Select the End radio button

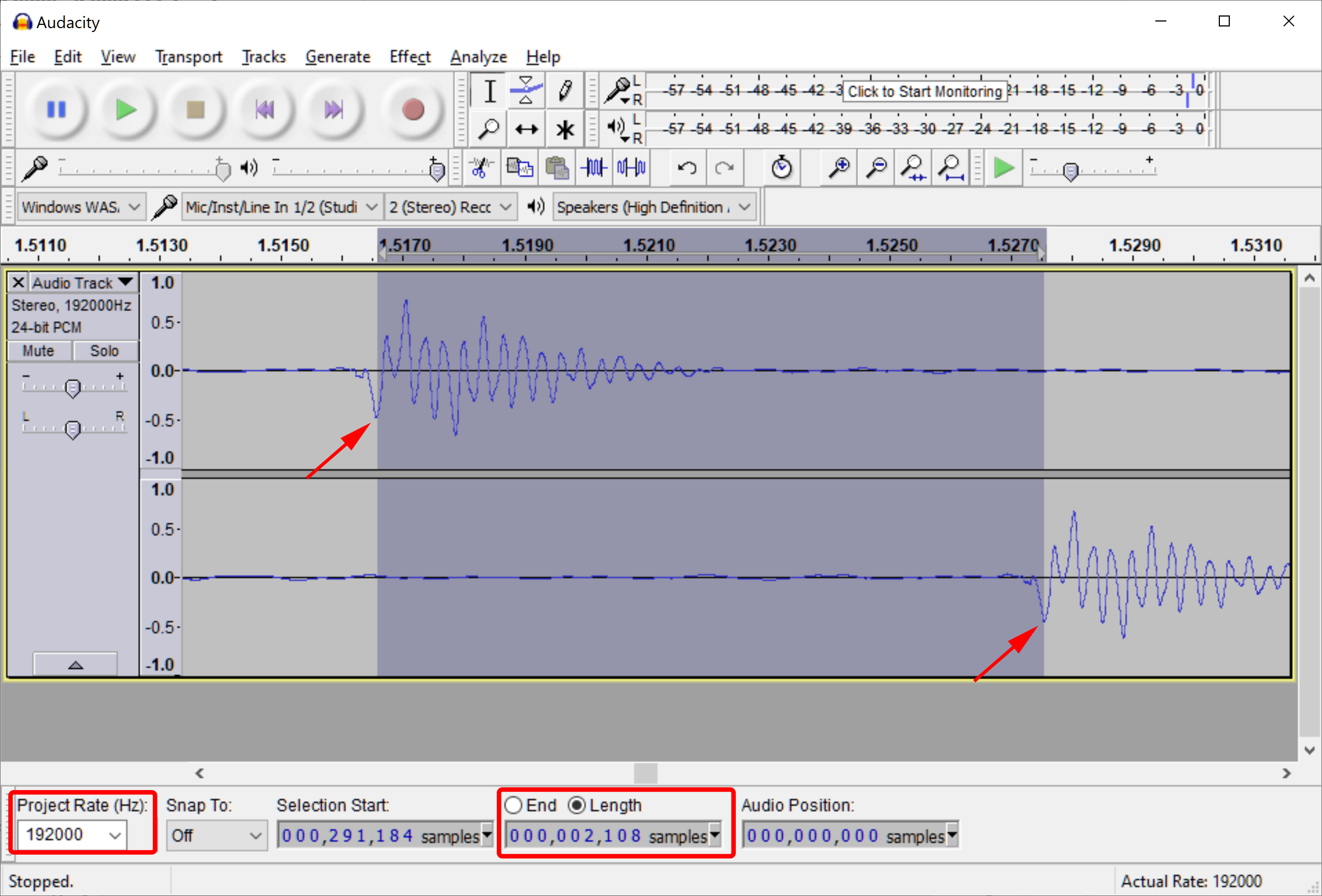[513, 805]
